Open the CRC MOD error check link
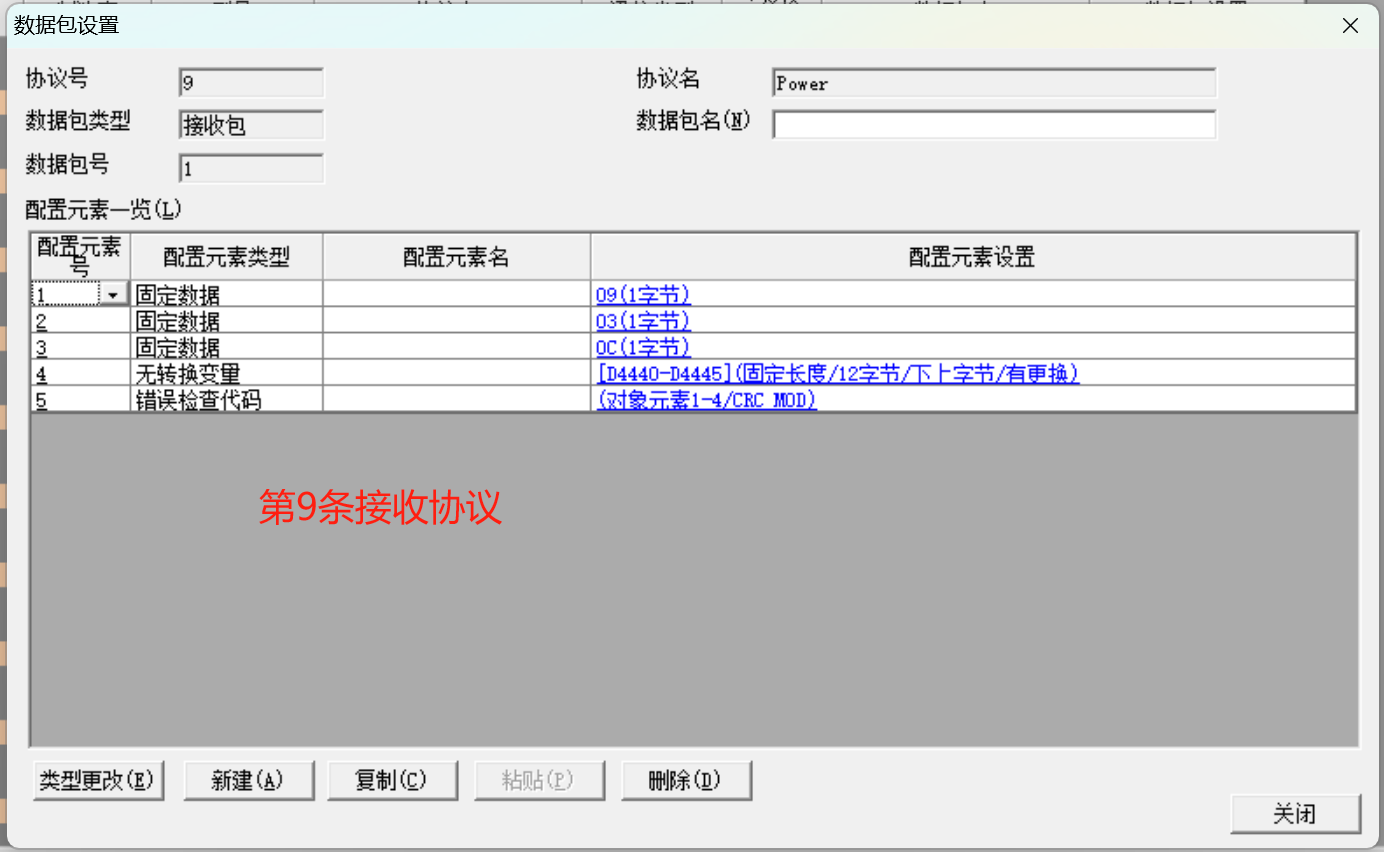The width and height of the screenshot is (1384, 852). 707,400
